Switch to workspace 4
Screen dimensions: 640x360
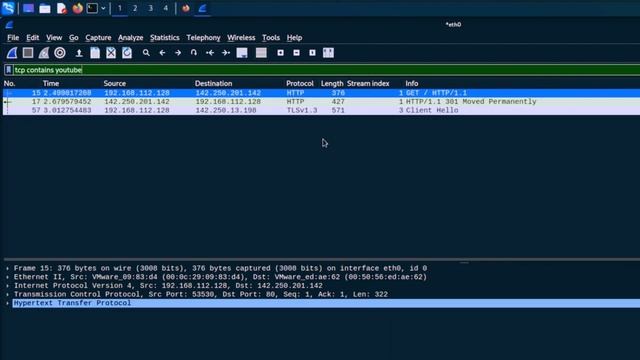166,8
